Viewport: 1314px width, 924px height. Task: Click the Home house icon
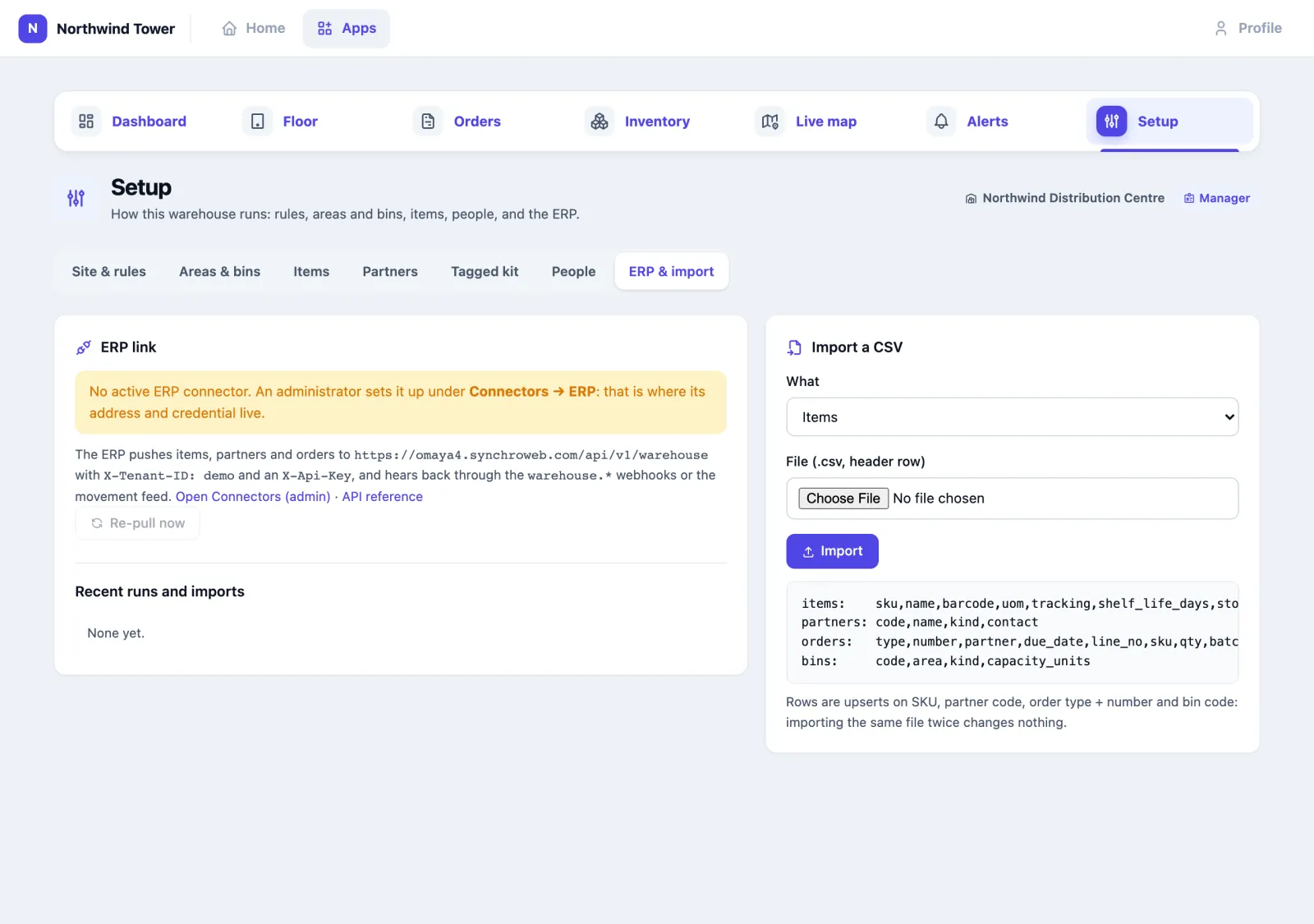pos(229,28)
